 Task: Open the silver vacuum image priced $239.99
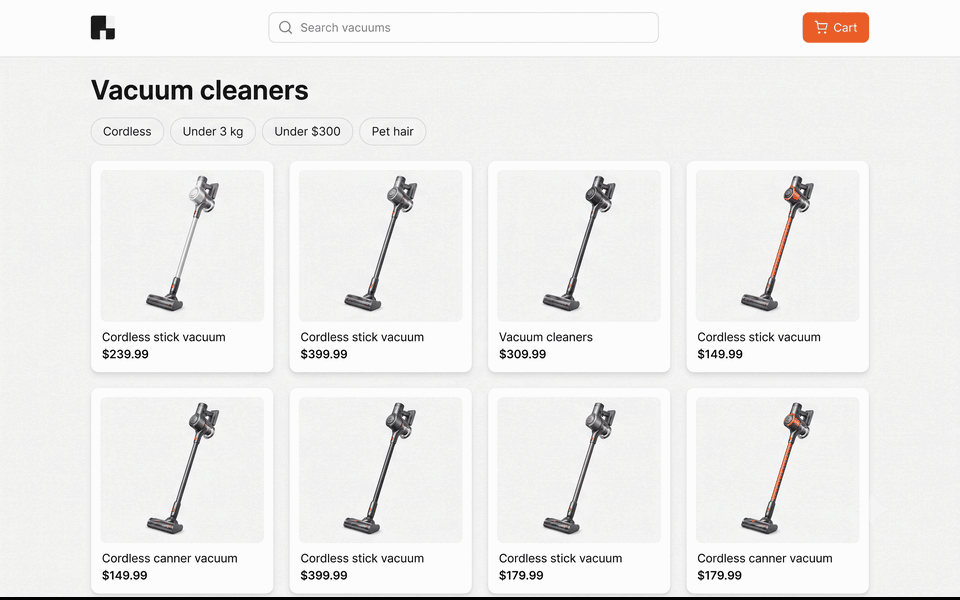click(182, 246)
